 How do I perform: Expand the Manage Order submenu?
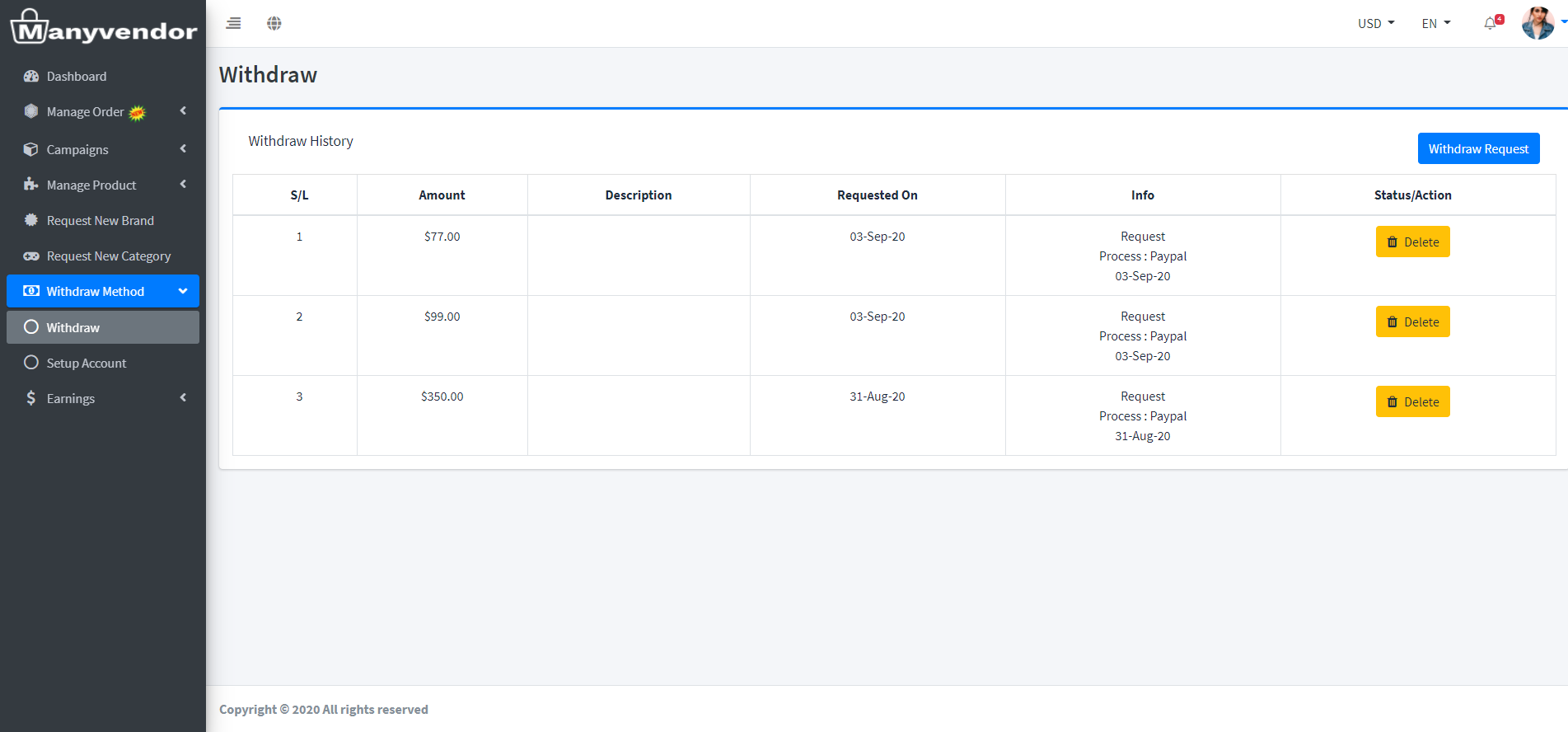[x=183, y=111]
